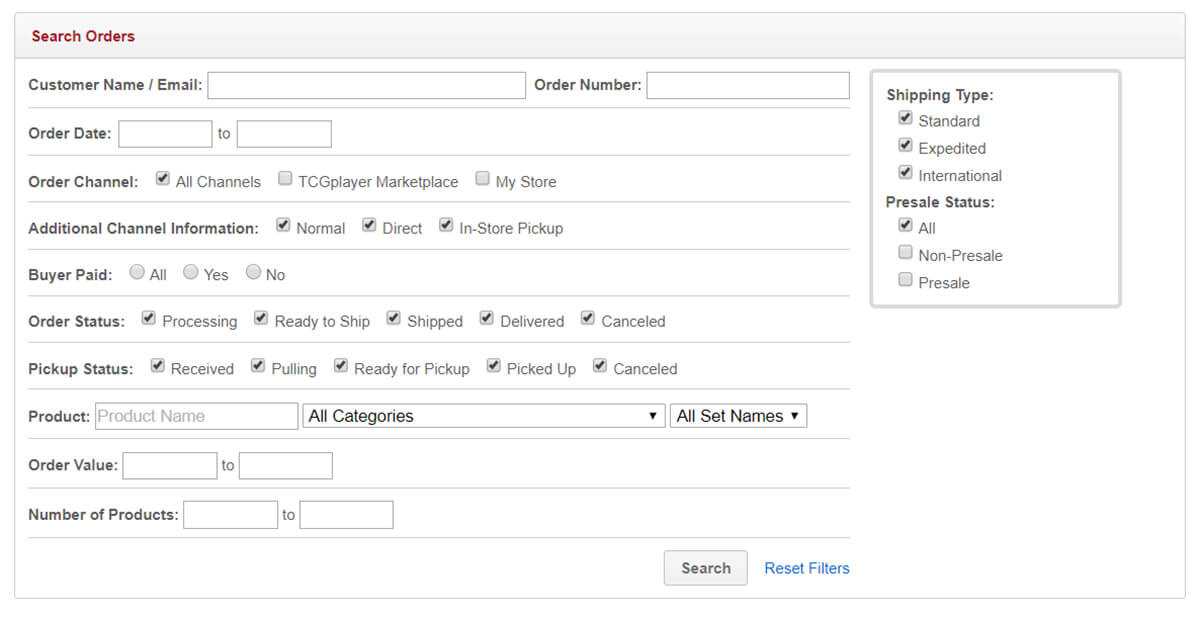Focus the Product Name field

point(197,416)
